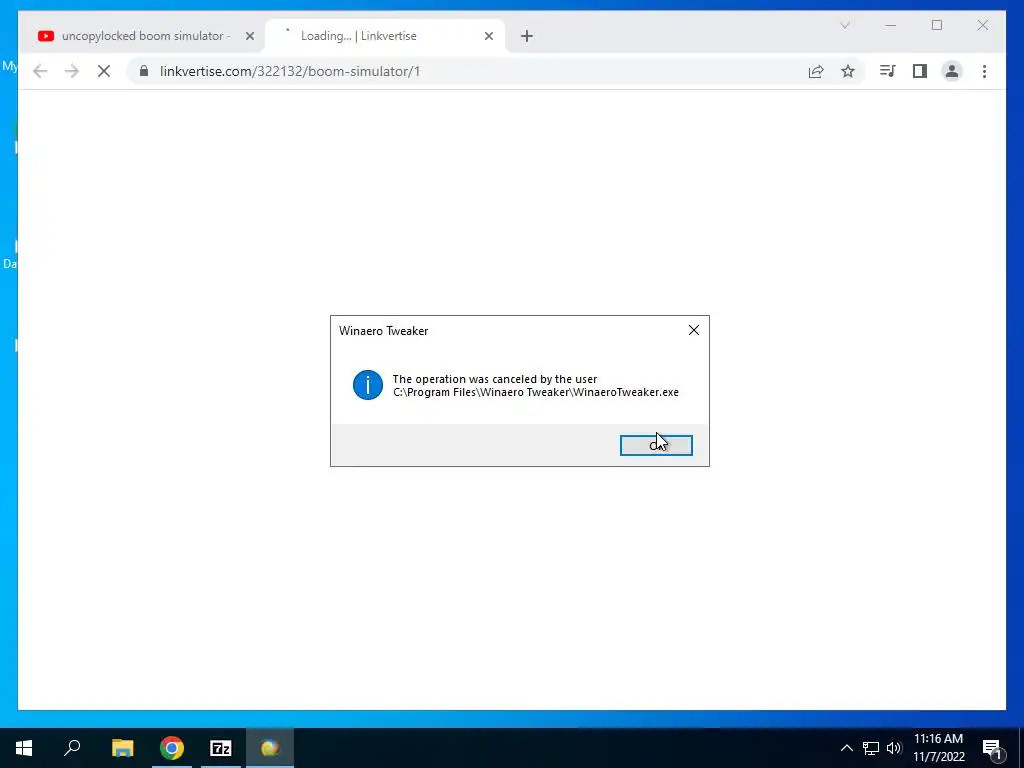Click 'The operation was canceled by the user' text
This screenshot has height=768, width=1024.
click(494, 379)
